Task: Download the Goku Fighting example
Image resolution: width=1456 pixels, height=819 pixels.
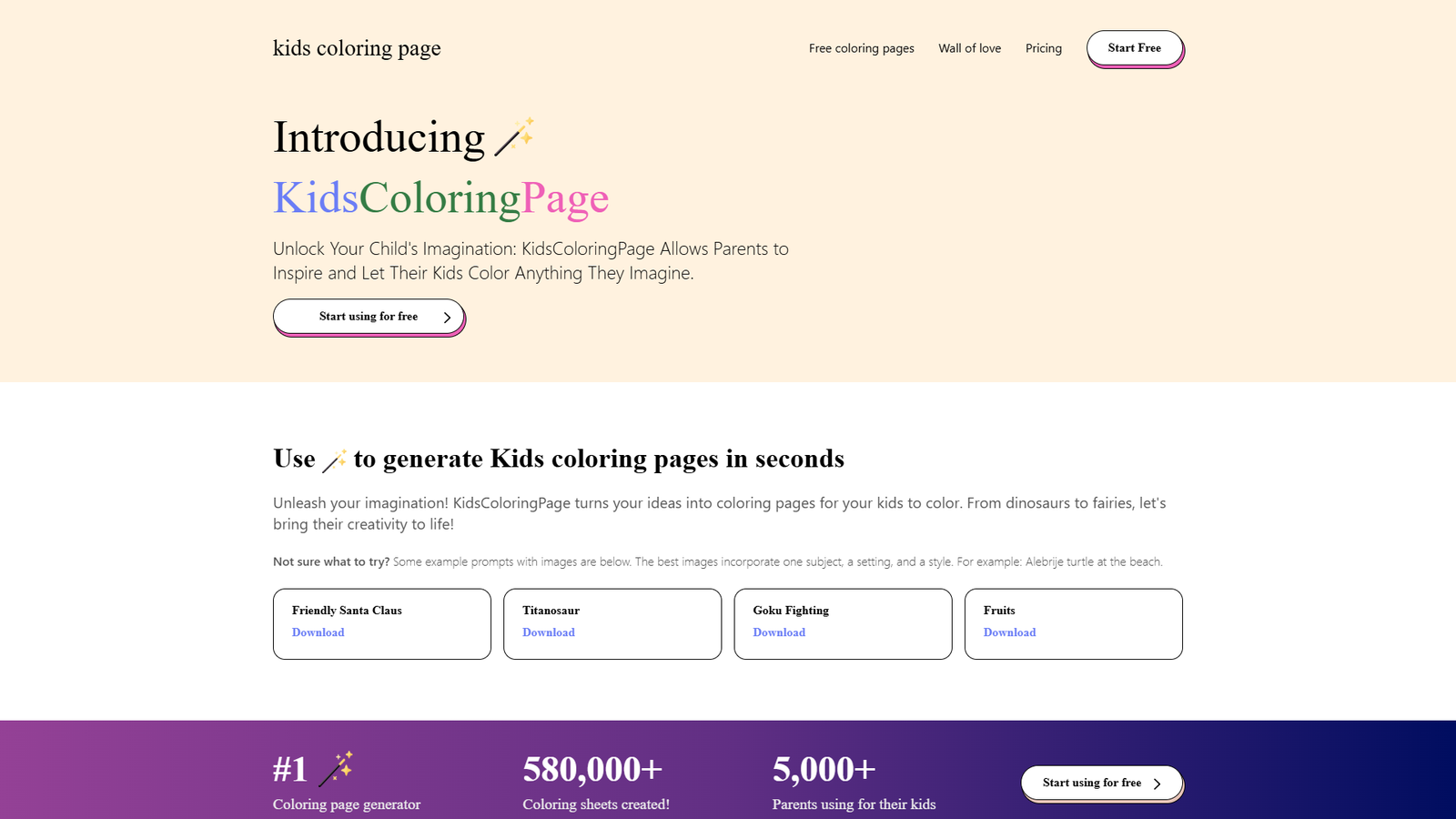Action: [x=779, y=632]
